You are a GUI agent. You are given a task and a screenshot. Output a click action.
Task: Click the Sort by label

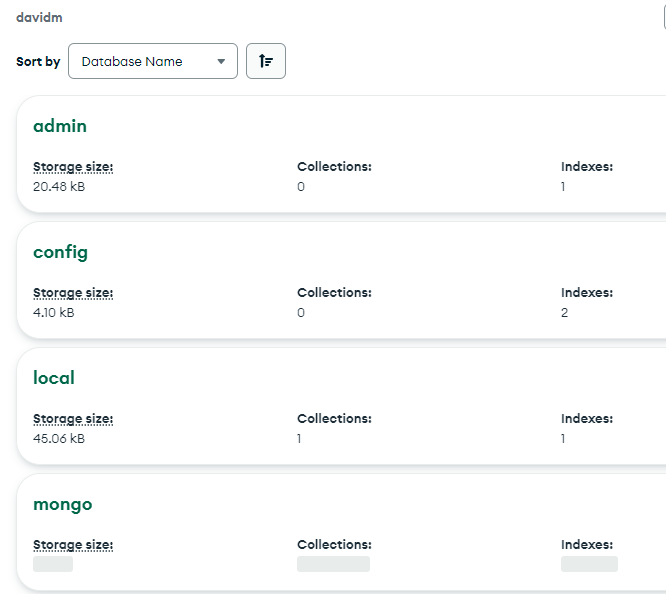point(38,62)
